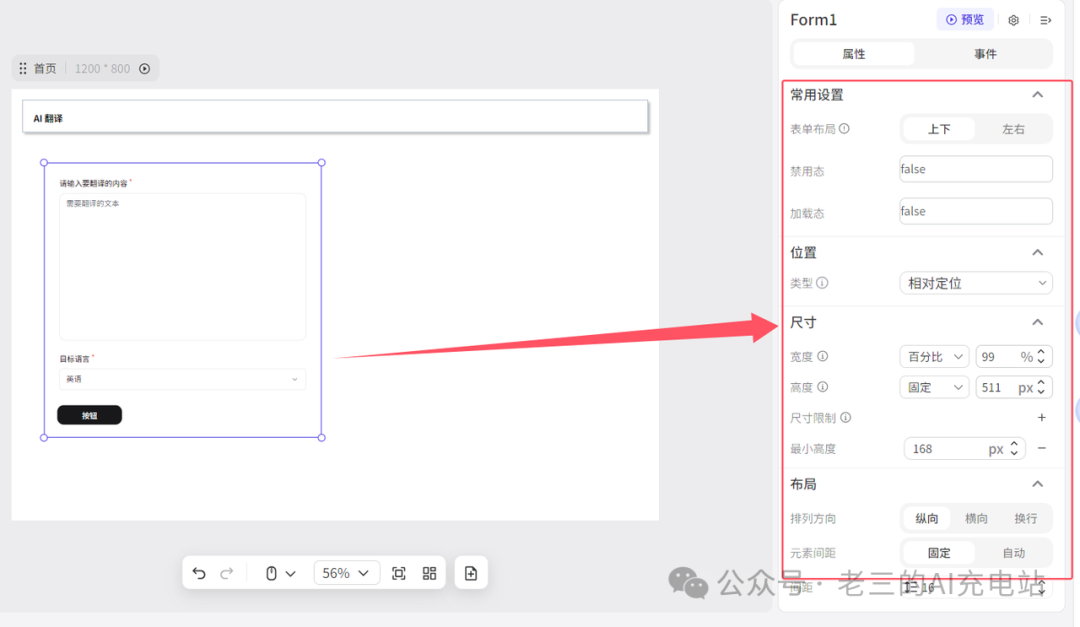Screen dimensions: 1080x627
Task: Click the info icon next to 类型
Action: pyautogui.click(x=822, y=282)
